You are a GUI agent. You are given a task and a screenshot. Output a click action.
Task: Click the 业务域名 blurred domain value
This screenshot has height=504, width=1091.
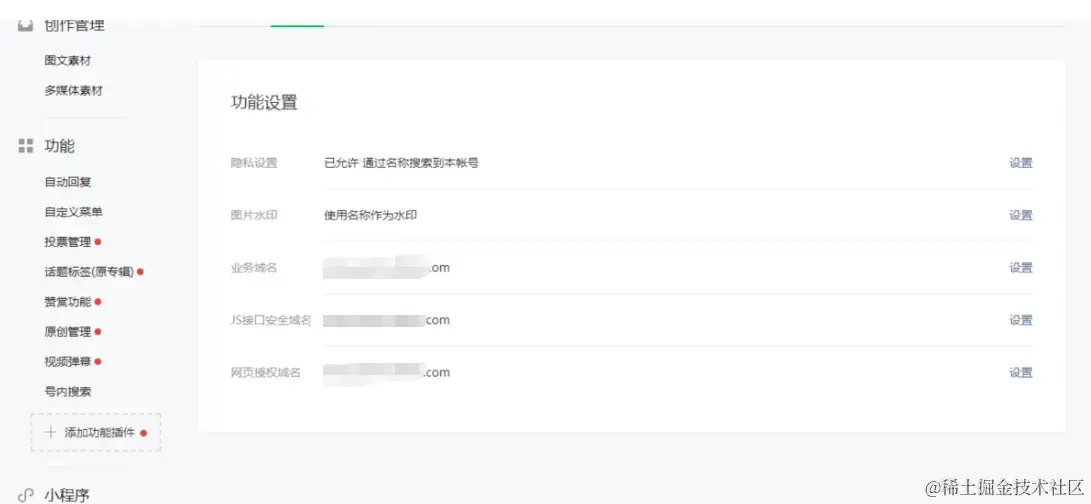pos(386,267)
